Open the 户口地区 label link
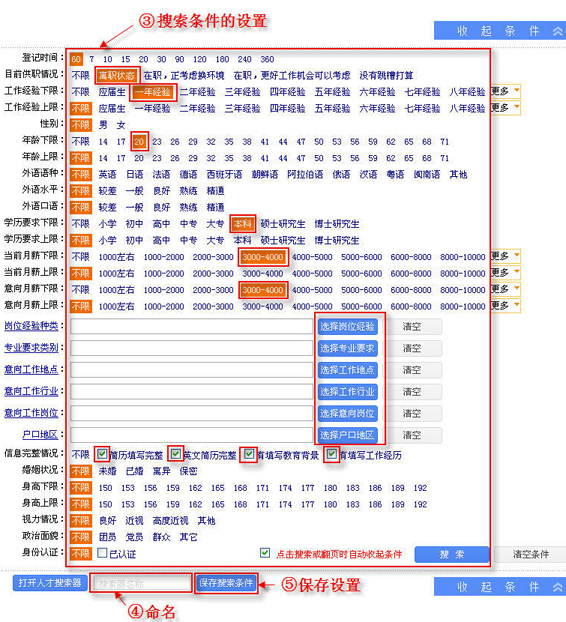Image resolution: width=566 pixels, height=622 pixels. [40, 434]
